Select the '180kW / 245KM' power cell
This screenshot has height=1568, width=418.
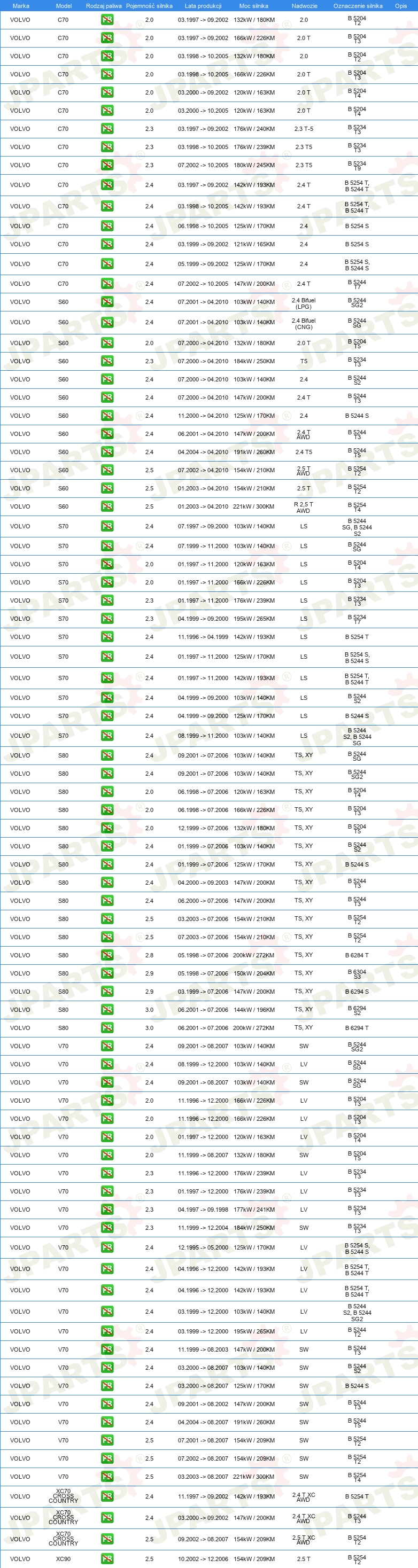254,165
